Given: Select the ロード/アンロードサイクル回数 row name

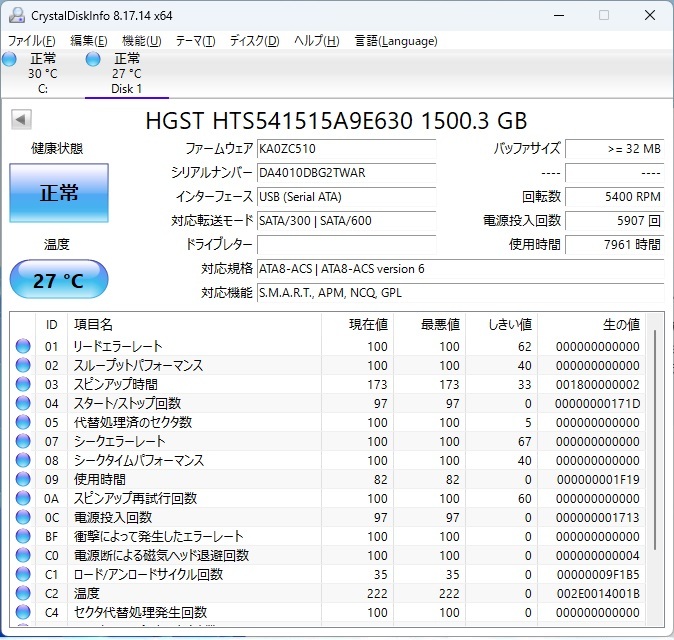Looking at the screenshot, I should (x=148, y=574).
